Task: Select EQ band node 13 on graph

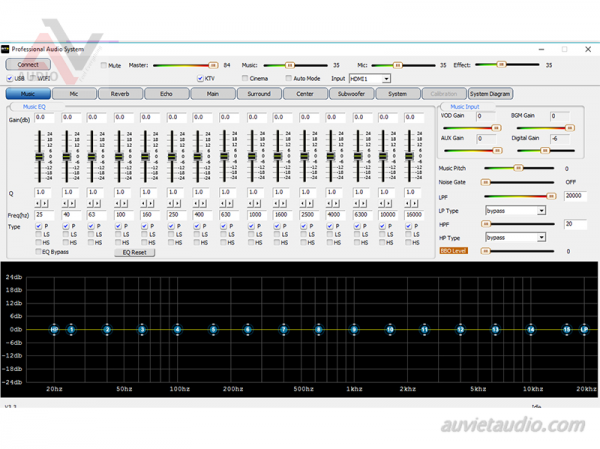Action: (495, 329)
